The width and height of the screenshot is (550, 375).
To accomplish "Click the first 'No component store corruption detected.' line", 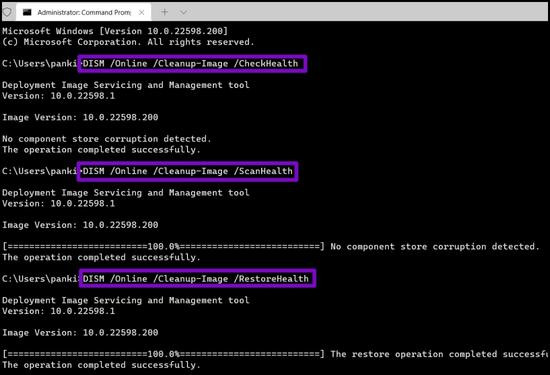I will [x=107, y=139].
